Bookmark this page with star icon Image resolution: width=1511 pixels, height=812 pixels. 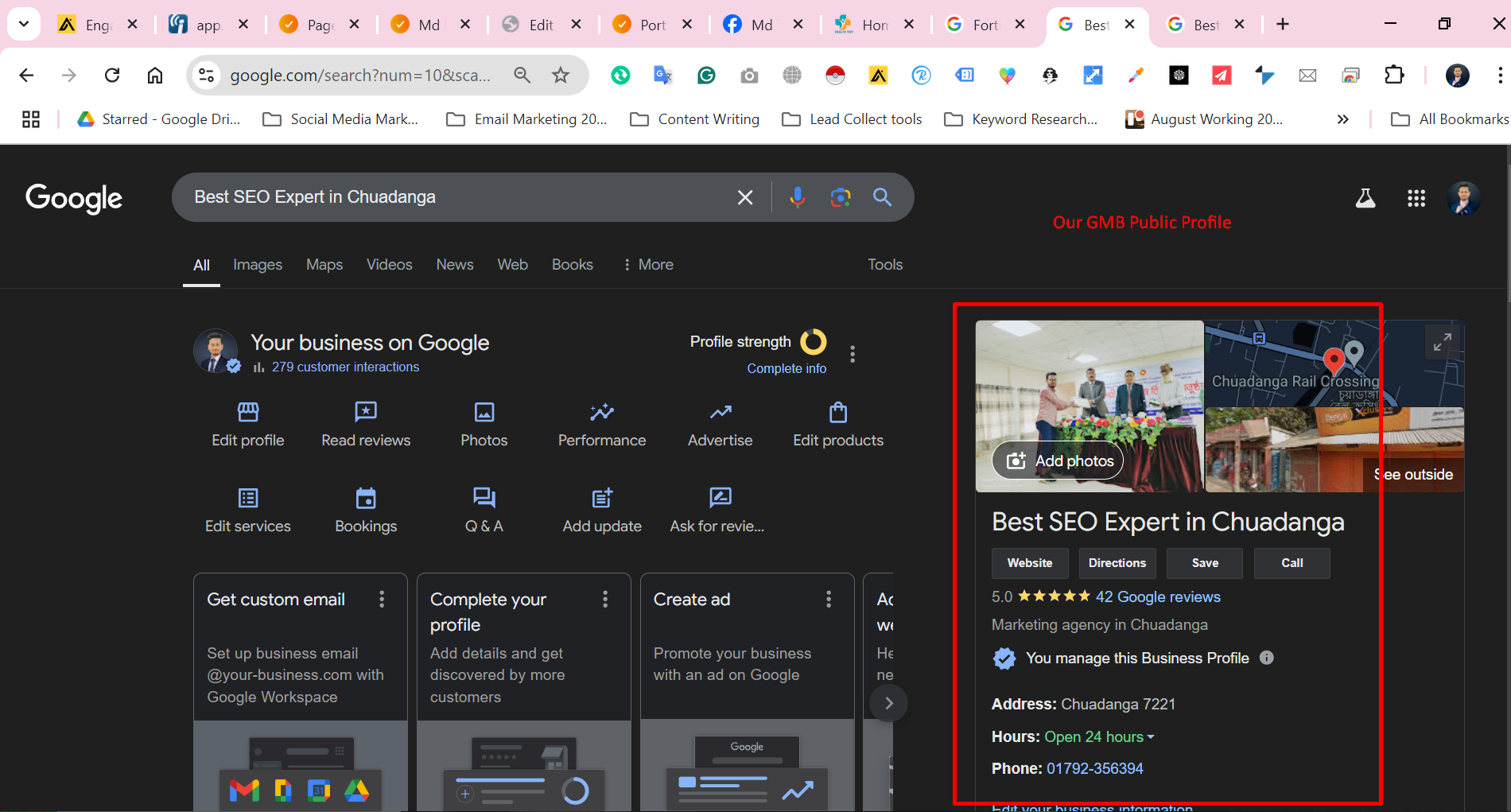coord(561,76)
